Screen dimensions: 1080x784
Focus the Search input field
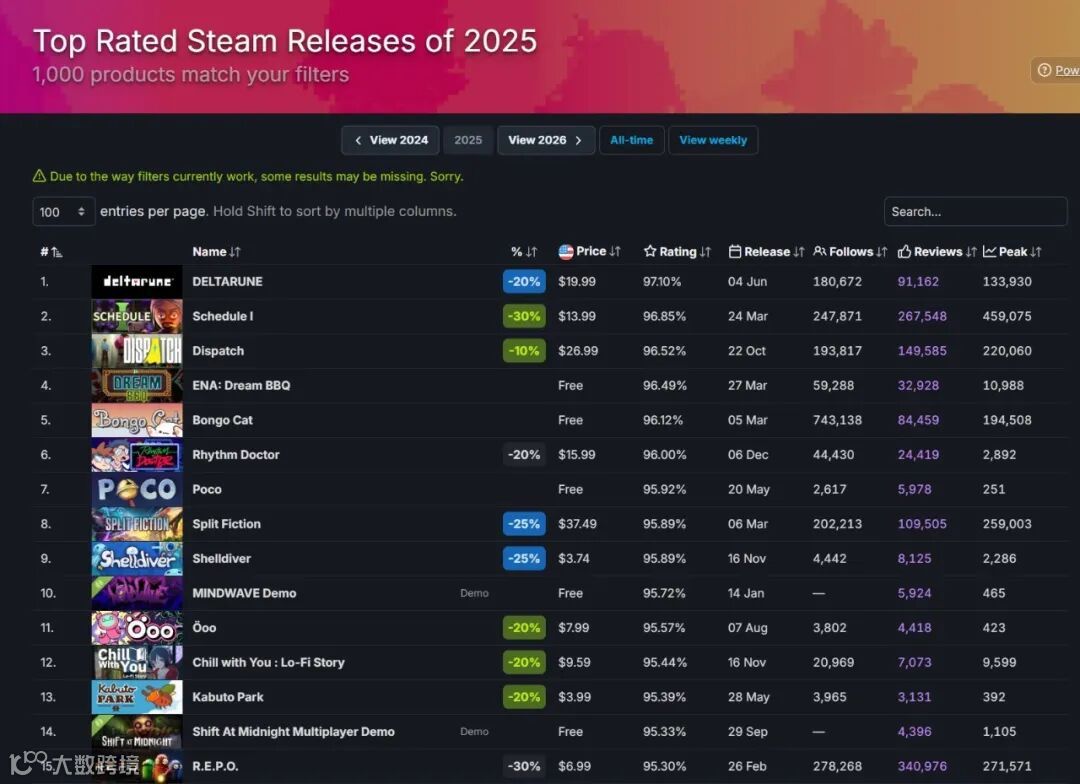coord(975,212)
